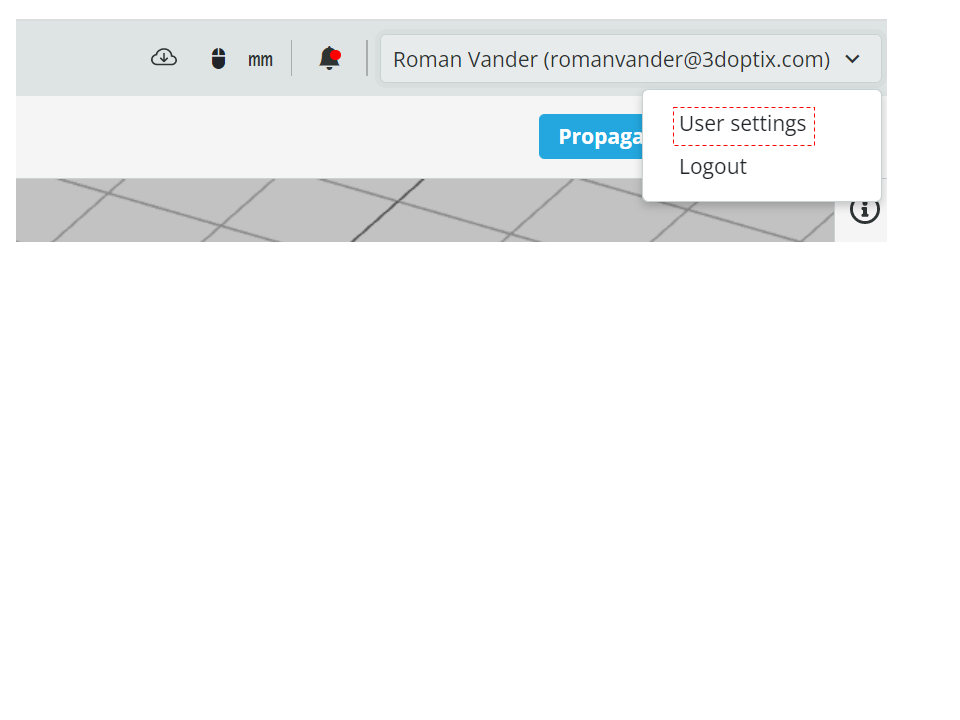Open the mouse controls icon
The image size is (960, 720).
(219, 59)
